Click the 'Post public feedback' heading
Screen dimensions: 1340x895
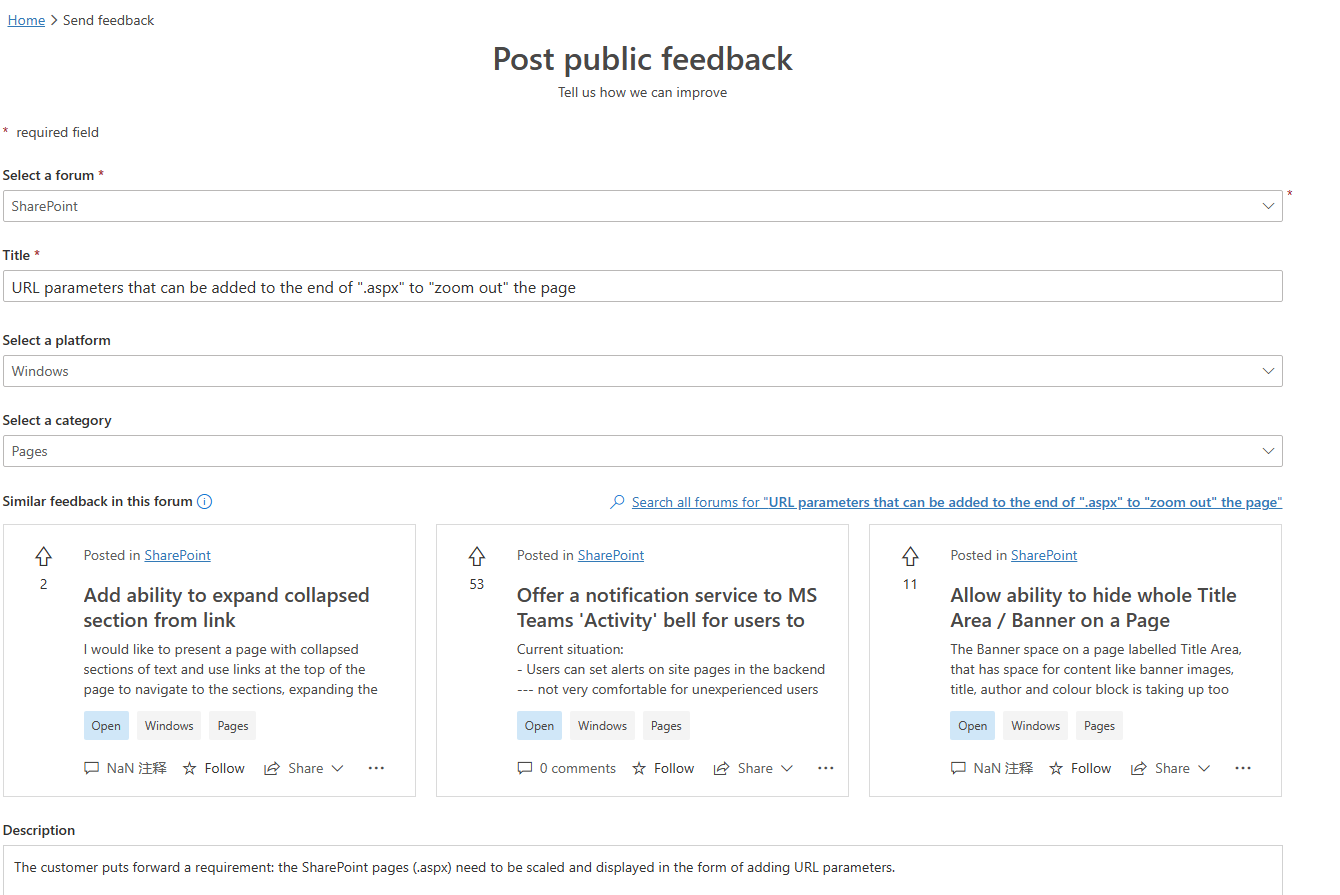pyautogui.click(x=643, y=59)
